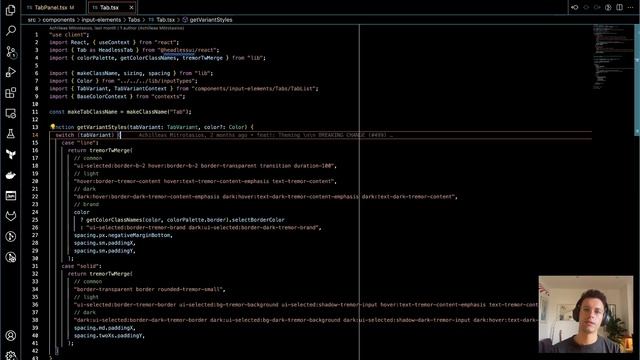Open the Accounts menu

(11, 336)
